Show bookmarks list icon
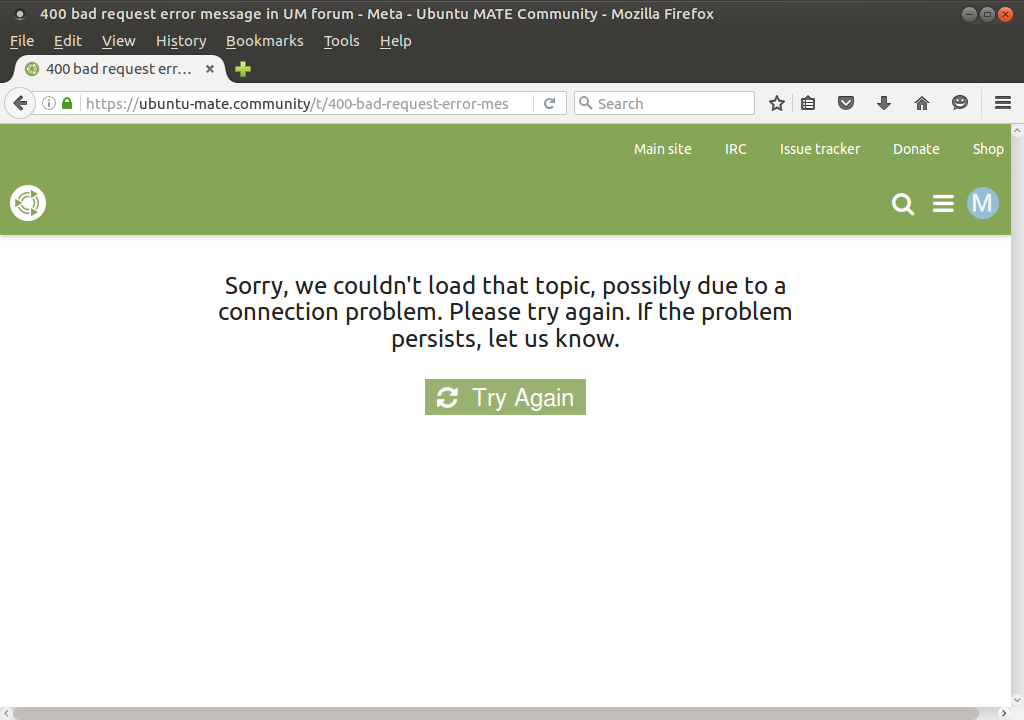The image size is (1024, 720). tap(808, 103)
